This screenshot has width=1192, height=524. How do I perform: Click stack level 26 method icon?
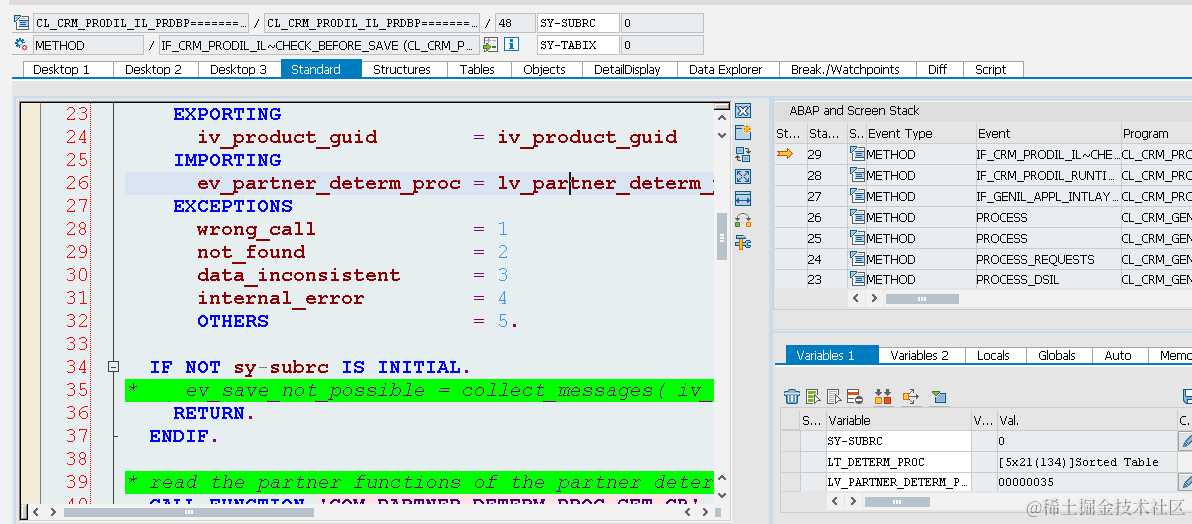click(x=857, y=218)
